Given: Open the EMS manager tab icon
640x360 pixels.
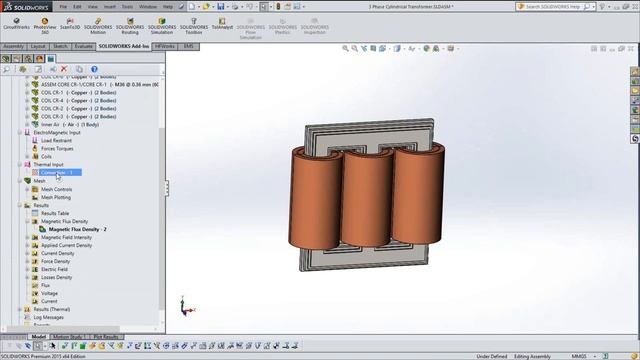Looking at the screenshot, I should click(x=51, y=59).
